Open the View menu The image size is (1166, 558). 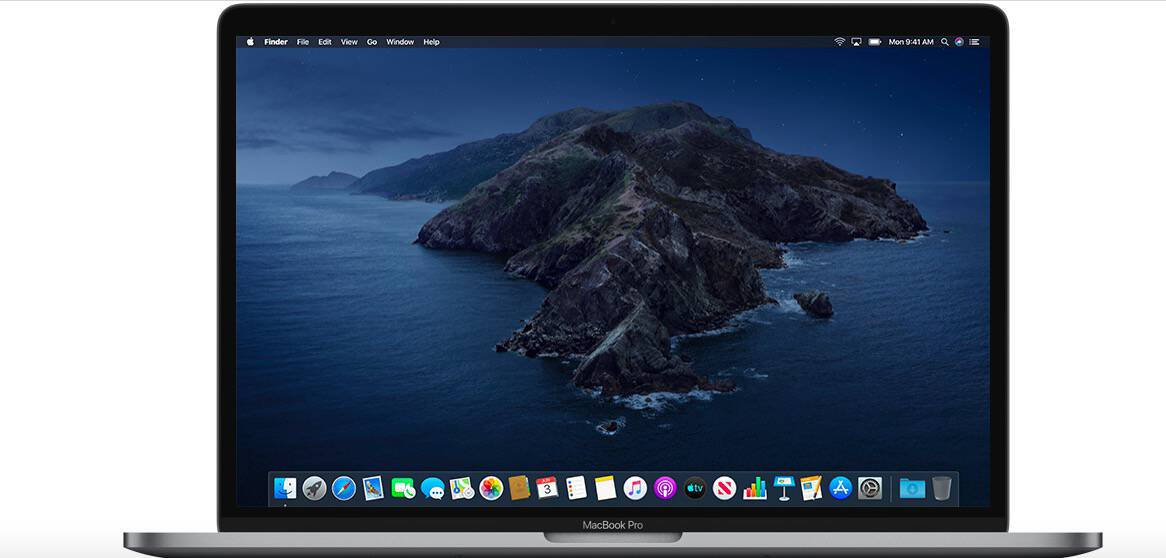(x=350, y=42)
